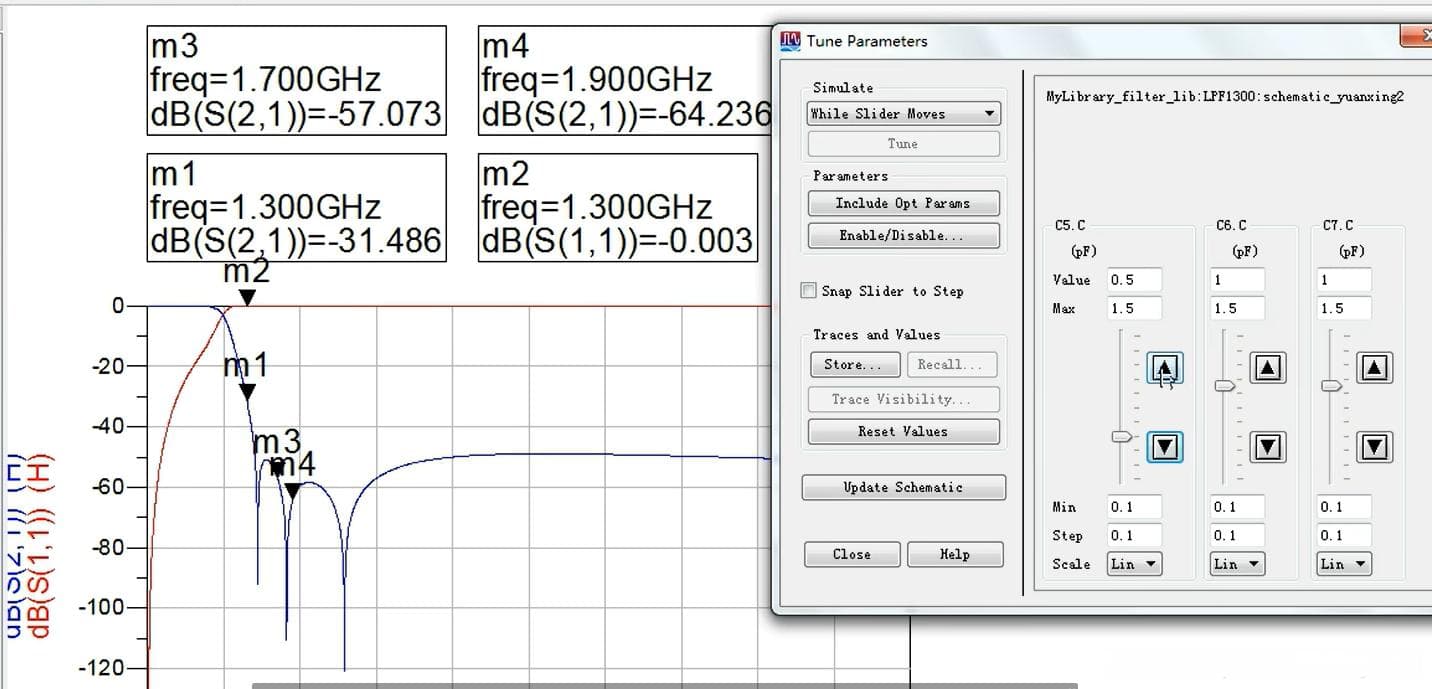This screenshot has width=1432, height=689.
Task: Click the C6.C Step field
Action: pyautogui.click(x=1237, y=535)
